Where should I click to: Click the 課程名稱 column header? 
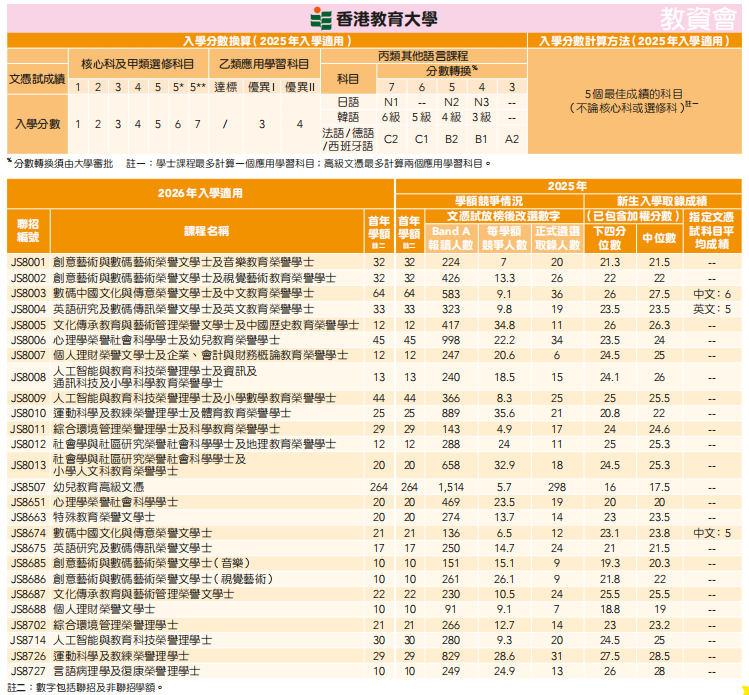pyautogui.click(x=207, y=231)
